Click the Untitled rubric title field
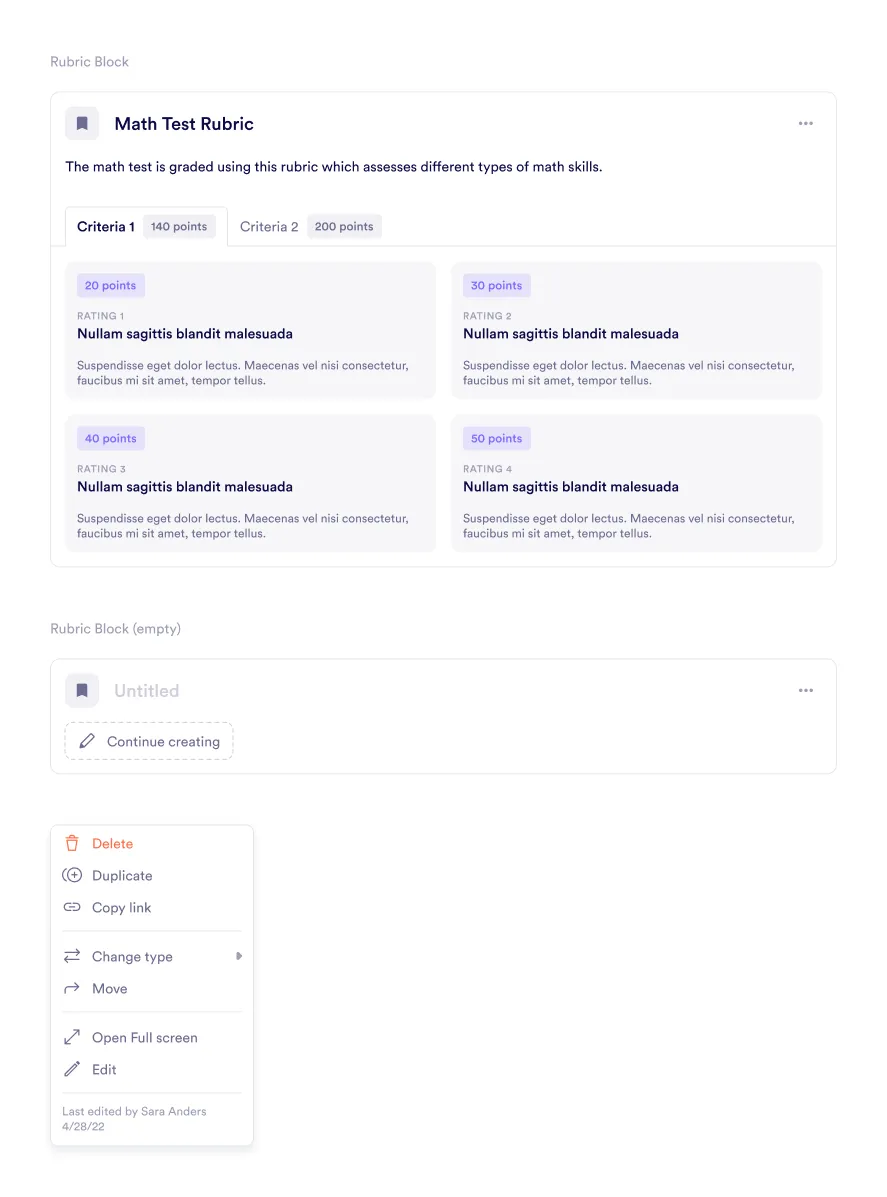 tap(147, 691)
